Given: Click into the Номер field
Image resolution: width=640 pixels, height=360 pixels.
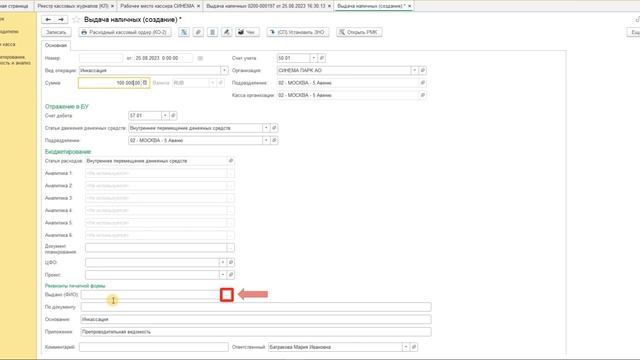Looking at the screenshot, I should [101, 58].
